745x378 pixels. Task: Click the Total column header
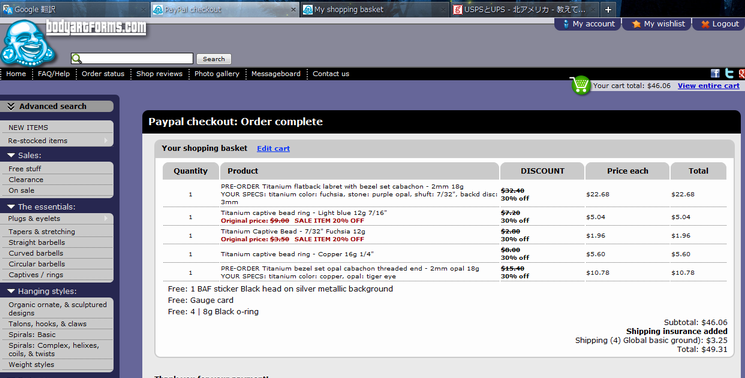pos(698,171)
